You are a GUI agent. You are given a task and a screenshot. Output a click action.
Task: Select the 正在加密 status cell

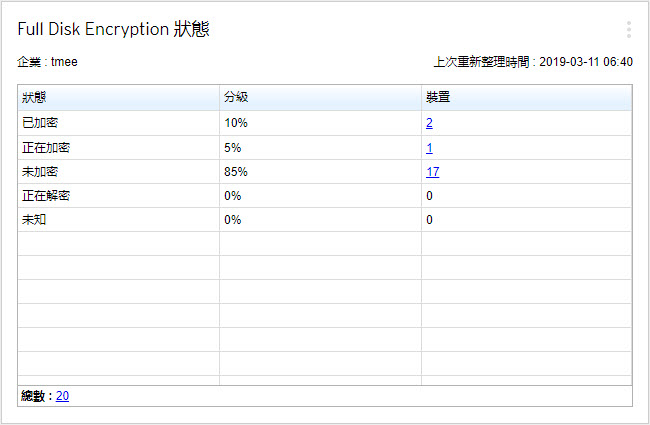(x=46, y=147)
